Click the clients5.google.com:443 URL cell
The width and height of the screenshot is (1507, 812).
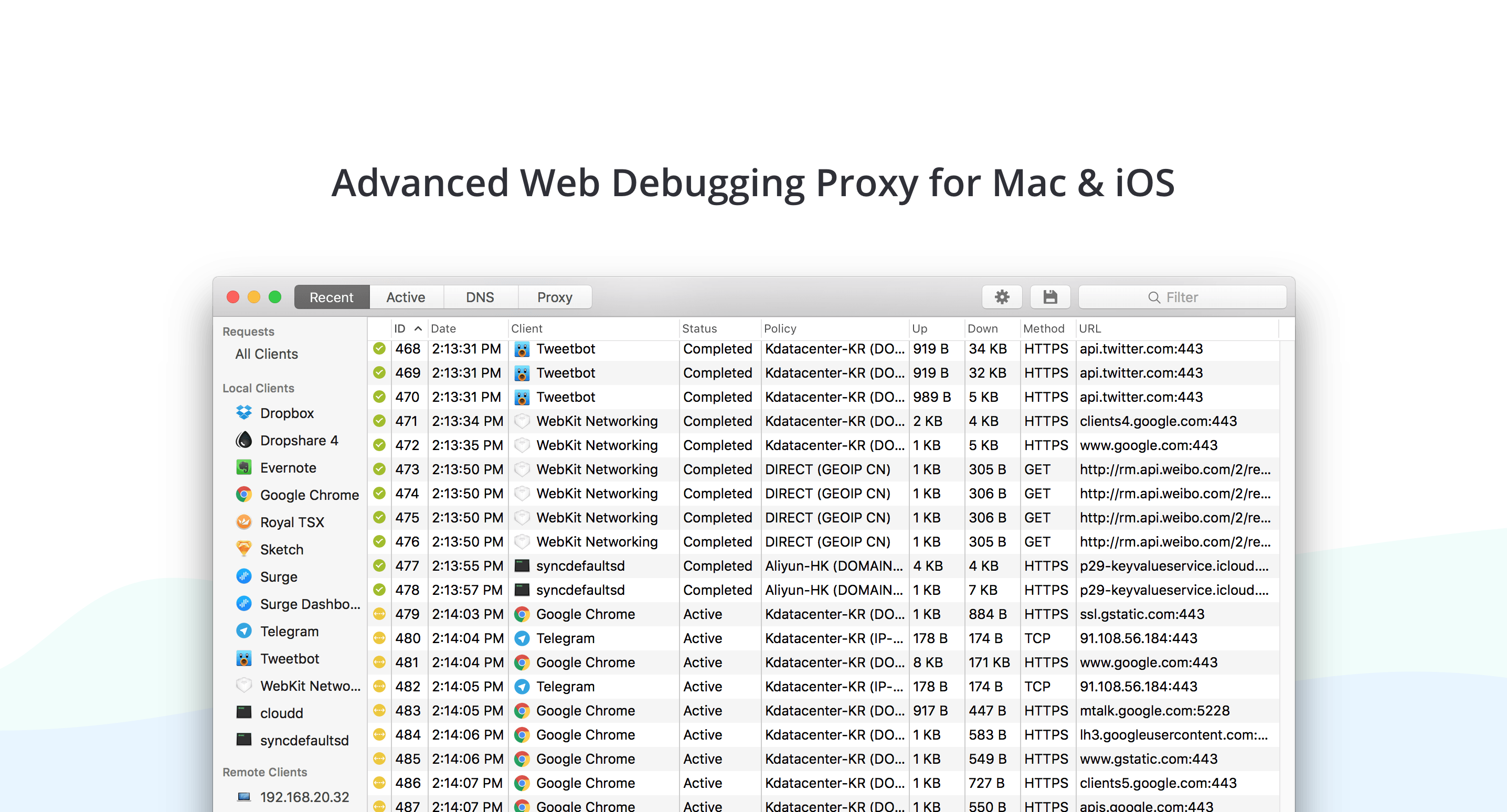coord(1159,783)
